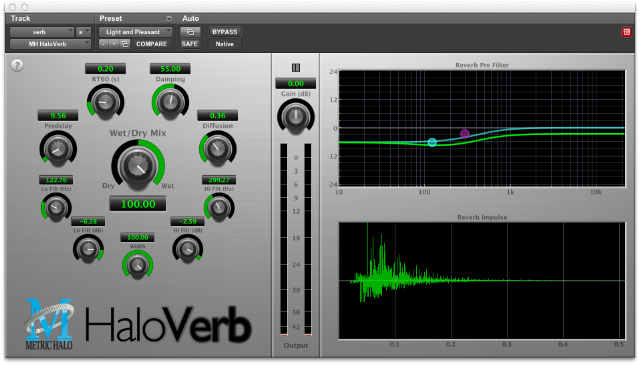Click the preset settings copy icon

pyautogui.click(x=125, y=44)
